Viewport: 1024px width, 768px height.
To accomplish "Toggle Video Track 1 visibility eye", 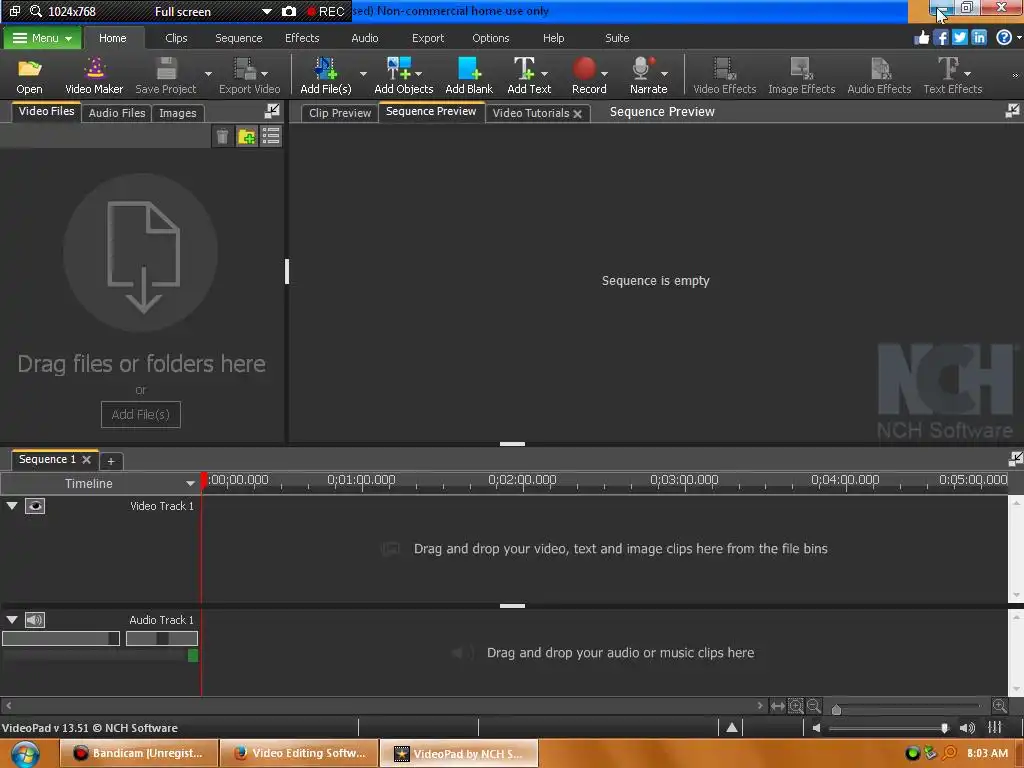I will tap(35, 505).
